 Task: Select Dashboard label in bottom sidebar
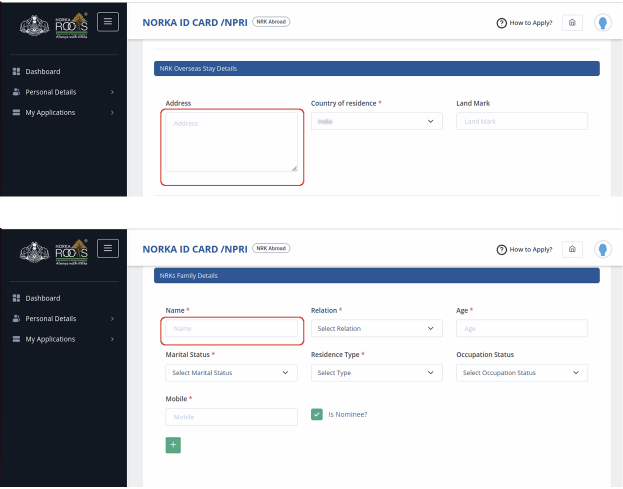[43, 298]
